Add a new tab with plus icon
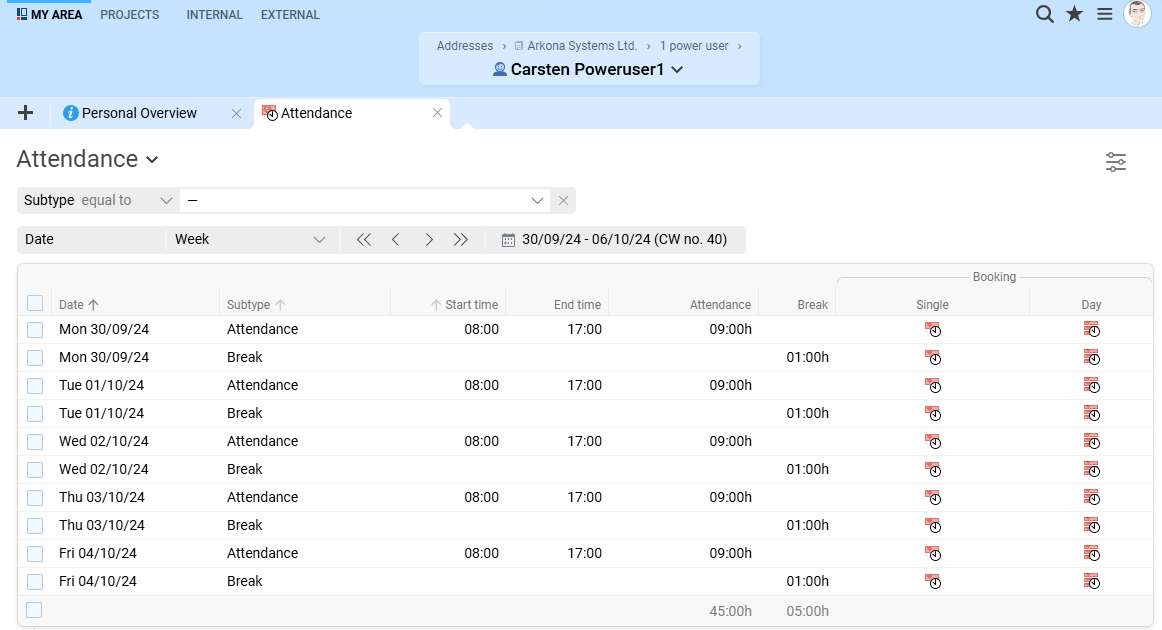 pyautogui.click(x=25, y=113)
